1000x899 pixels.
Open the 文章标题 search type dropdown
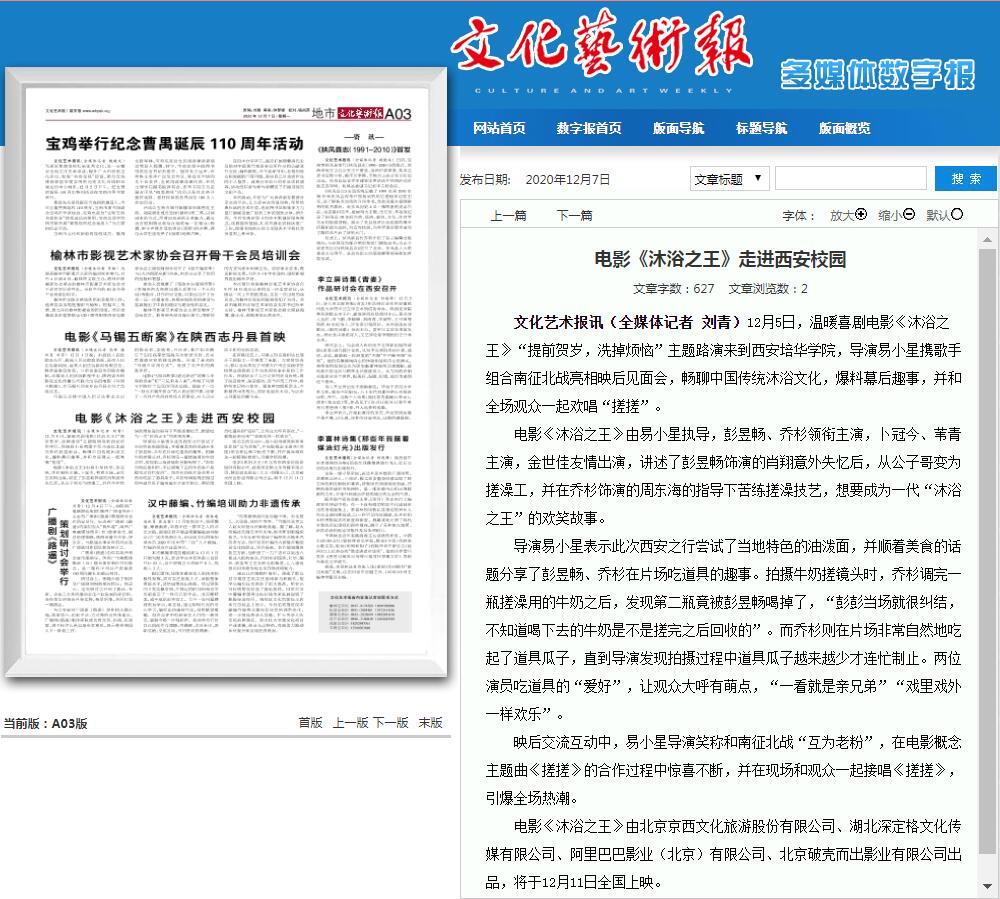729,179
